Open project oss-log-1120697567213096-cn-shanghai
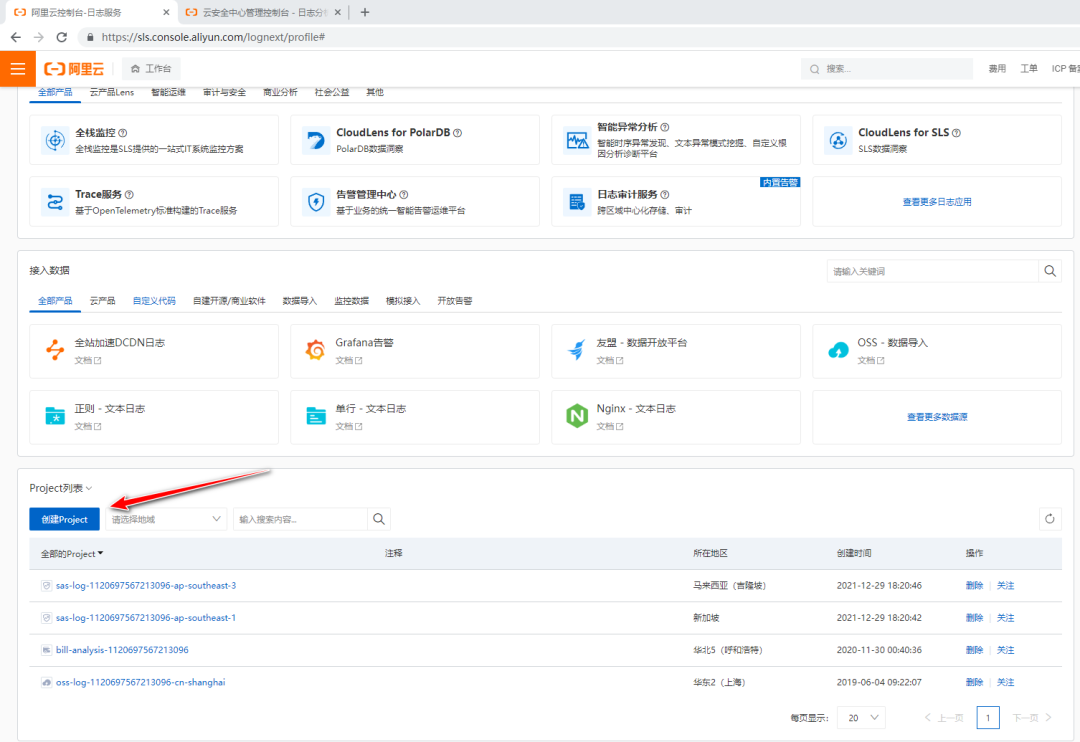 (x=141, y=682)
